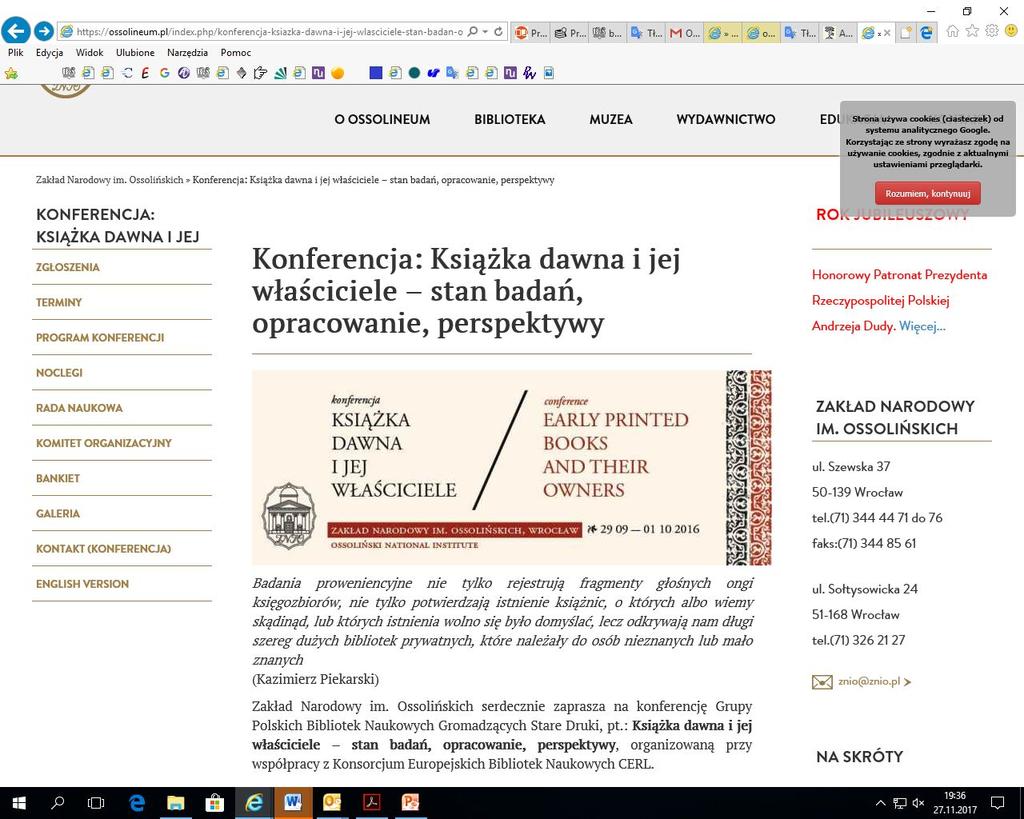This screenshot has width=1024, height=819.
Task: Refresh the page with the reload icon
Action: (499, 31)
